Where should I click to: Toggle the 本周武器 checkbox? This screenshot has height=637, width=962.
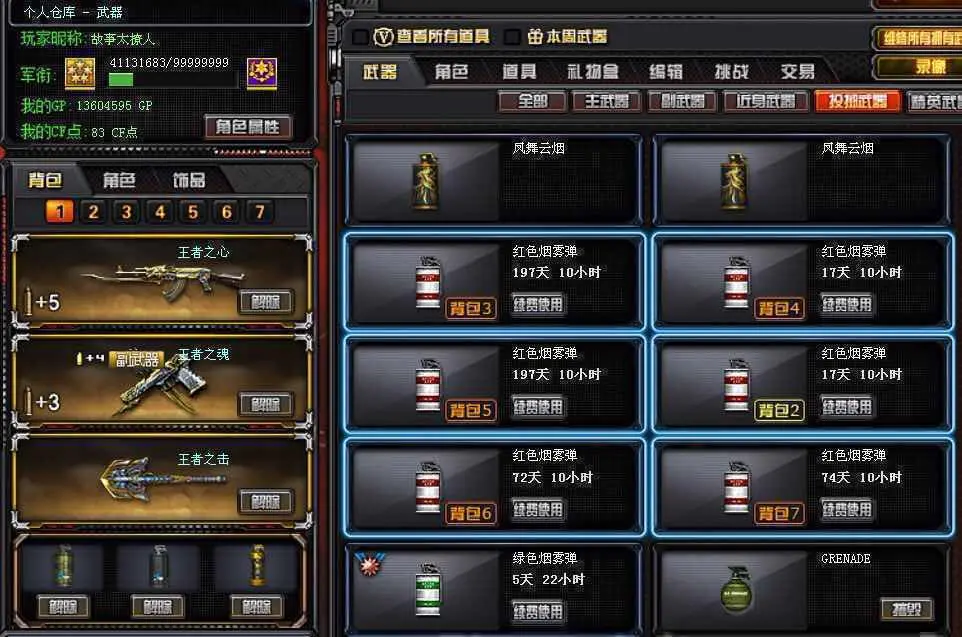pos(512,37)
